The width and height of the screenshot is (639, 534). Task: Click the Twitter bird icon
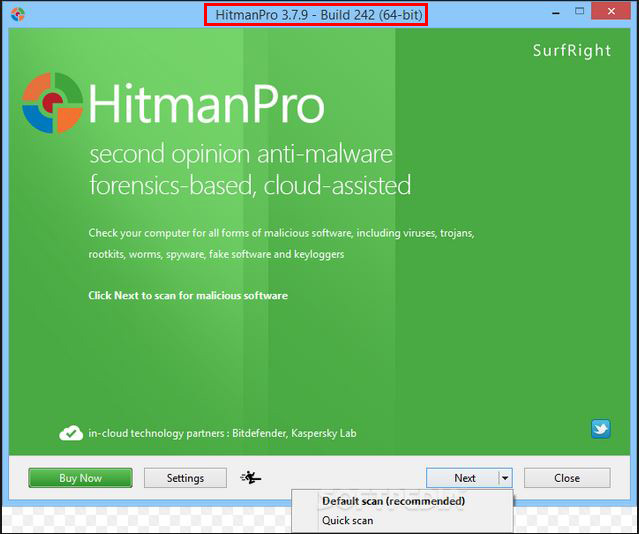point(601,429)
